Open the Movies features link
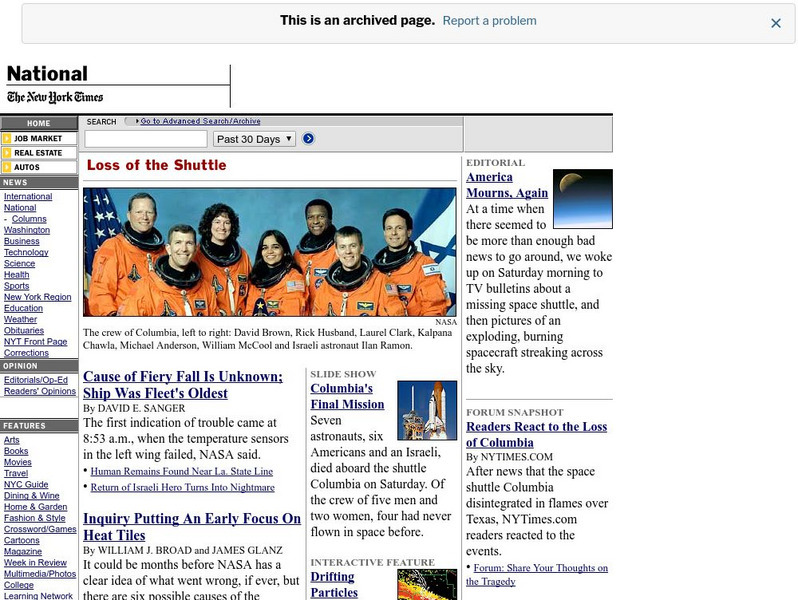This screenshot has height=600, width=798. pos(18,463)
